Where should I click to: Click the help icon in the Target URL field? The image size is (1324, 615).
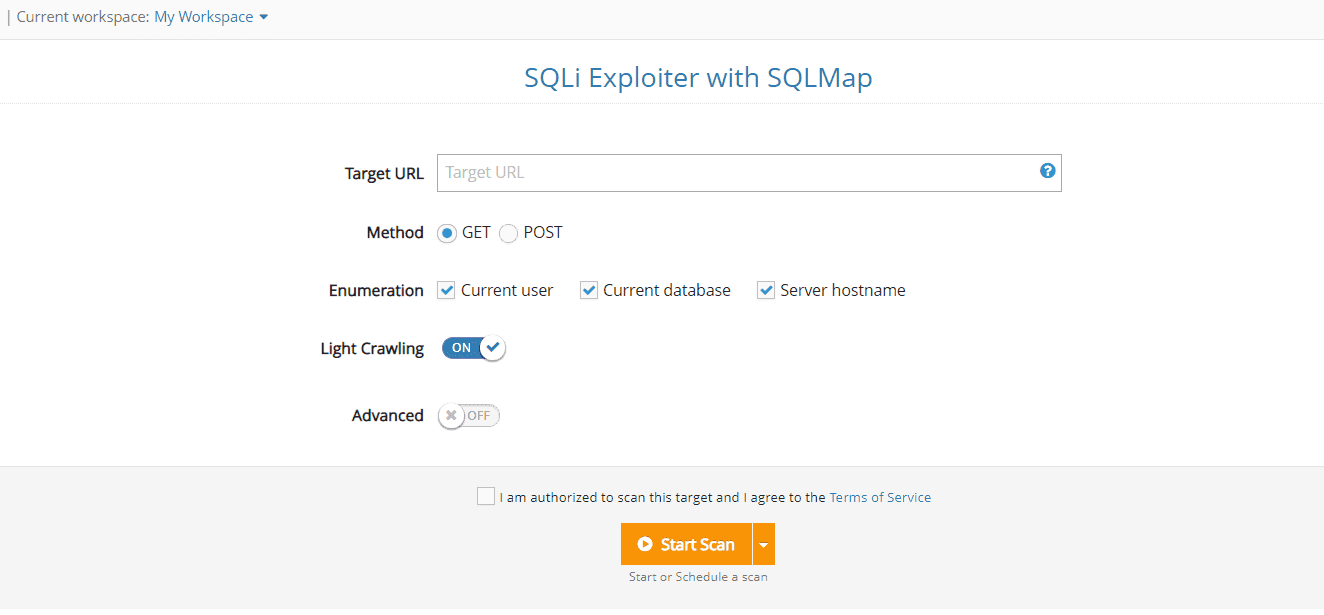coord(1047,171)
